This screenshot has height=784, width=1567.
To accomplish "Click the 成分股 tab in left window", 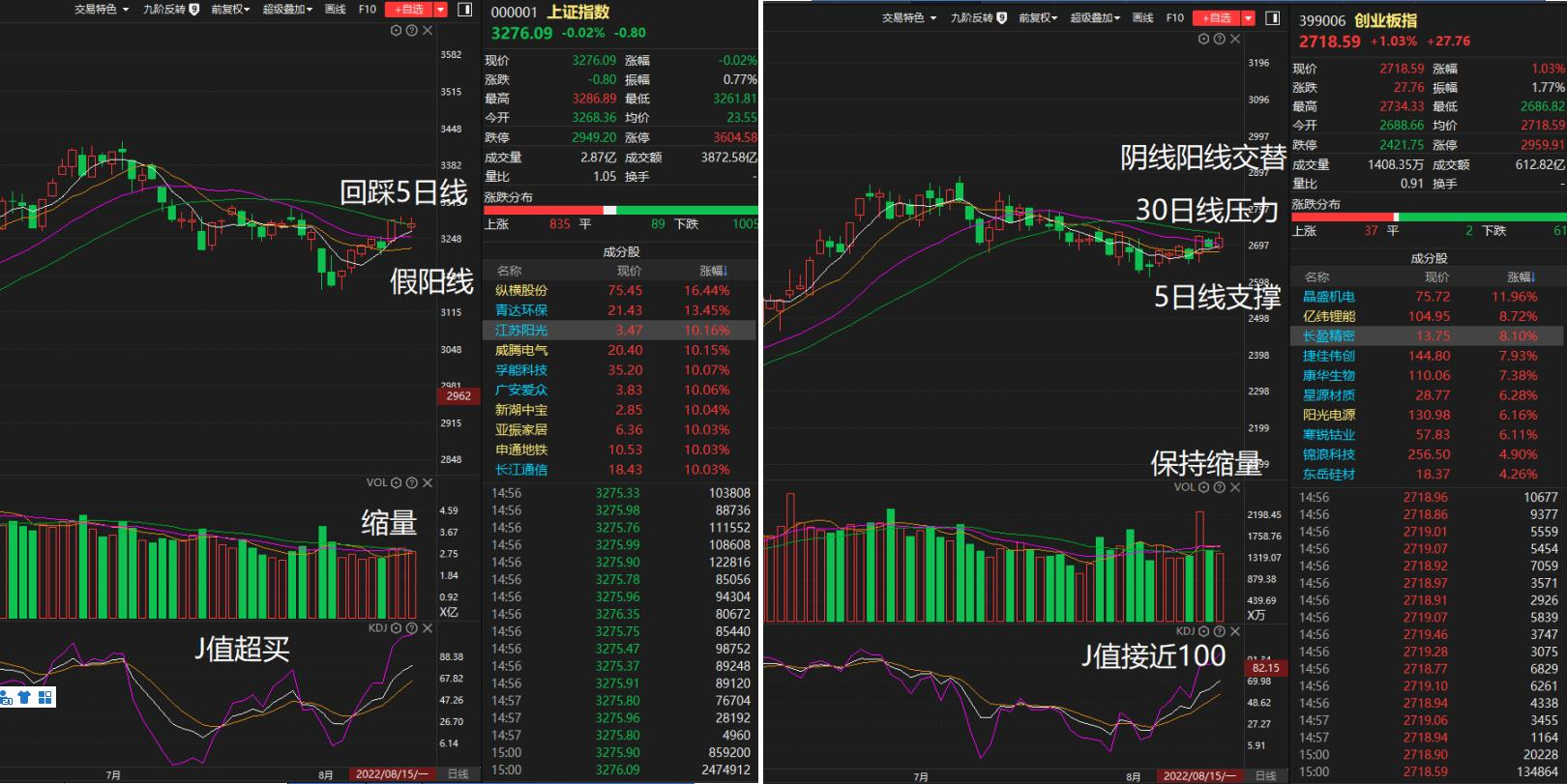I will [x=620, y=251].
